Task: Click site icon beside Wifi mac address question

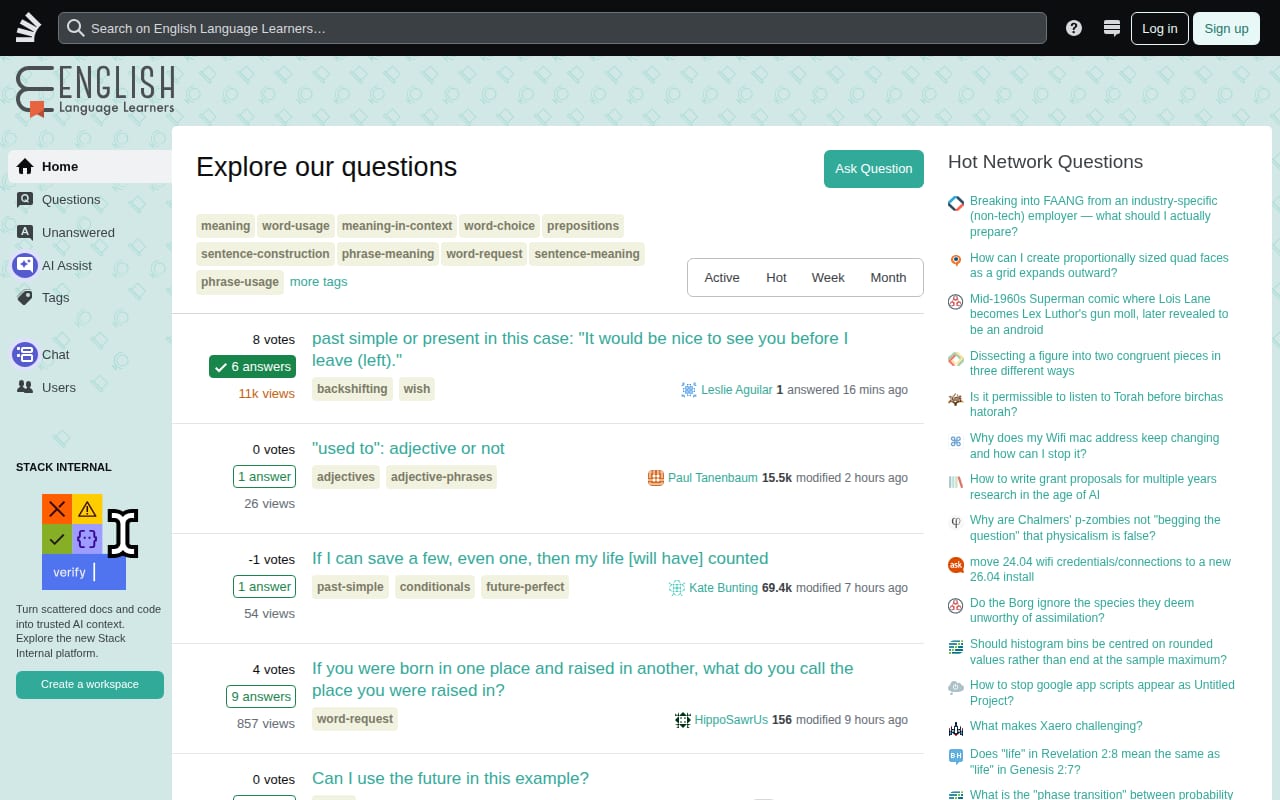Action: (956, 440)
